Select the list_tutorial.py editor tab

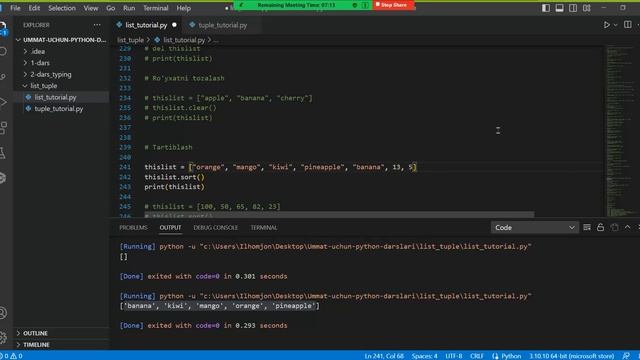coord(146,25)
